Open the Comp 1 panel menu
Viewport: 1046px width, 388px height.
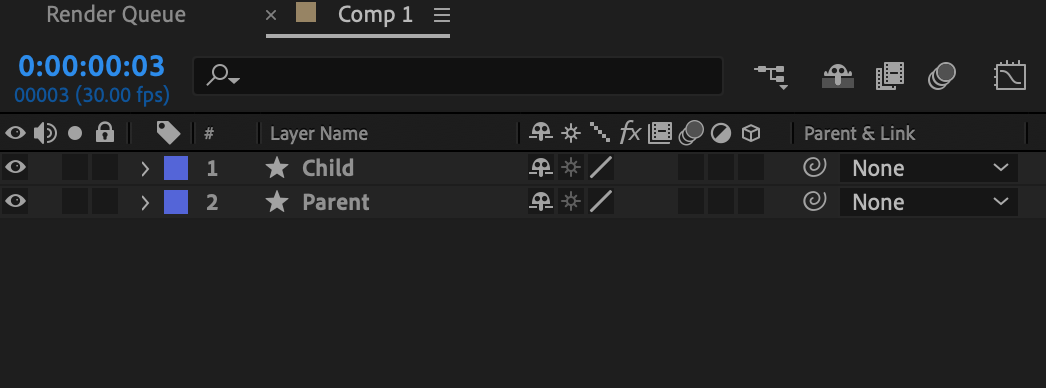pyautogui.click(x=441, y=15)
